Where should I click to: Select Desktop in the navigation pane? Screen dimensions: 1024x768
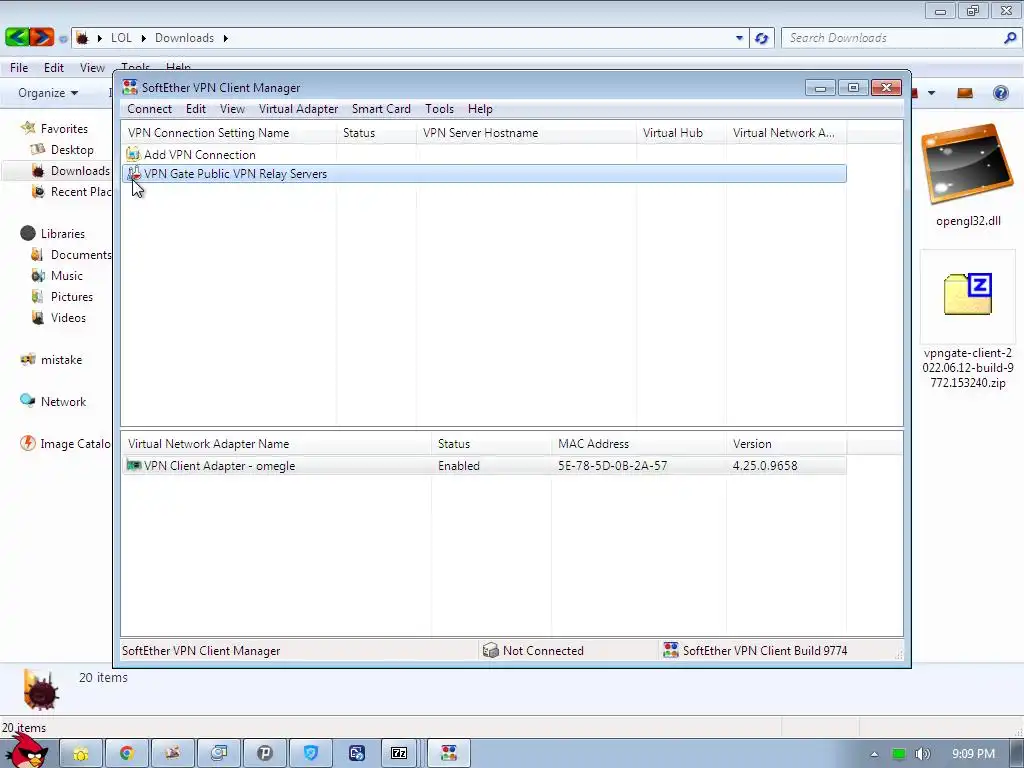(x=72, y=150)
